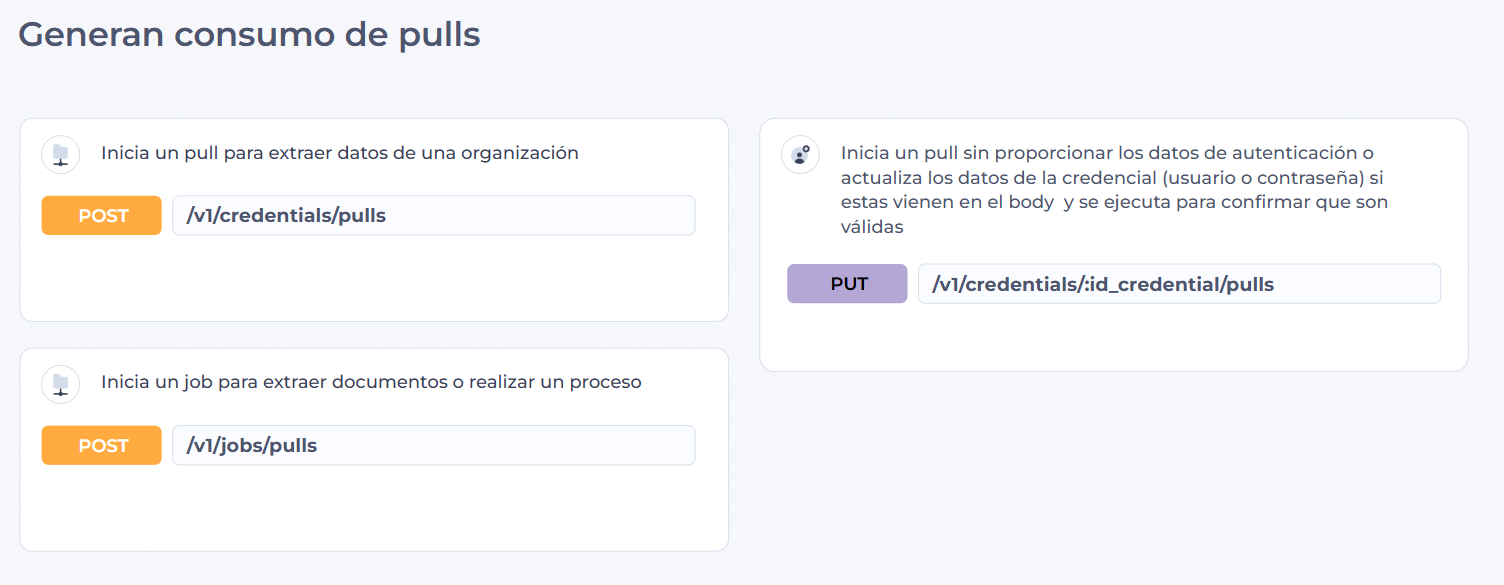Click the organization pull folder icon

pyautogui.click(x=60, y=155)
